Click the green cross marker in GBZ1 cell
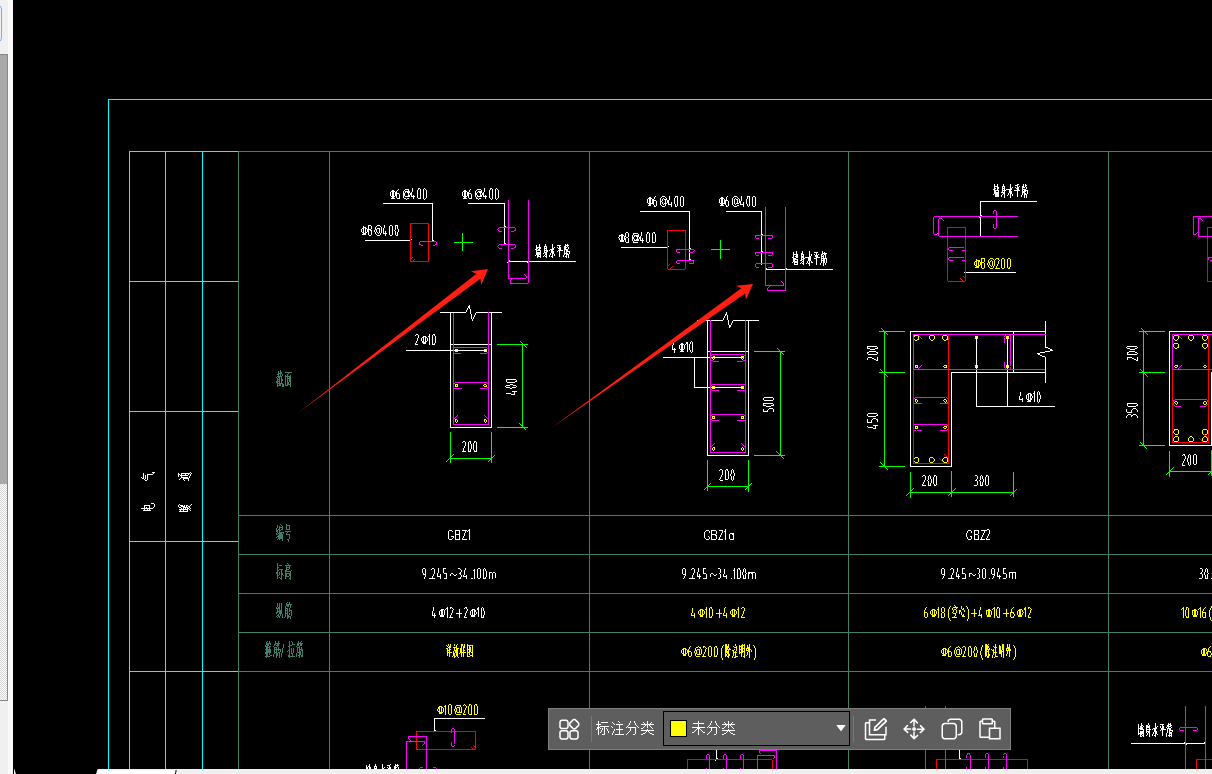Viewport: 1212px width, 774px height. [x=463, y=242]
